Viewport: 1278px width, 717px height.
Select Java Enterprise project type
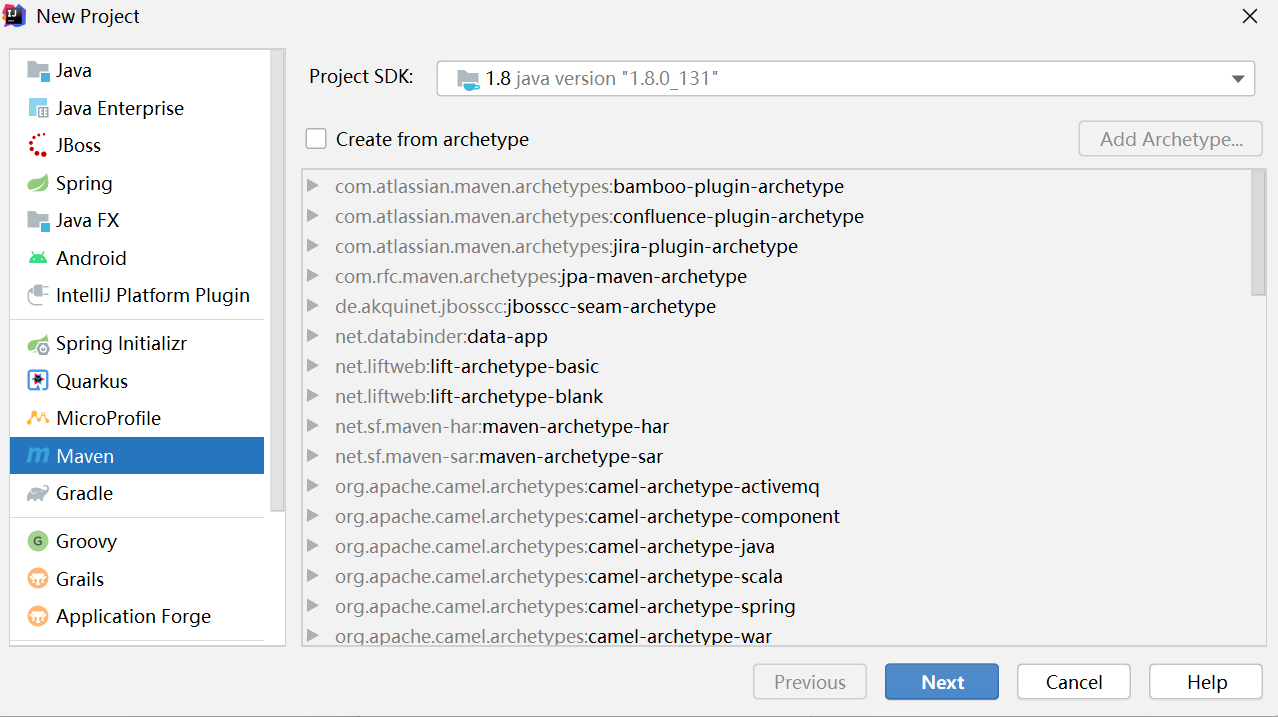tap(119, 108)
